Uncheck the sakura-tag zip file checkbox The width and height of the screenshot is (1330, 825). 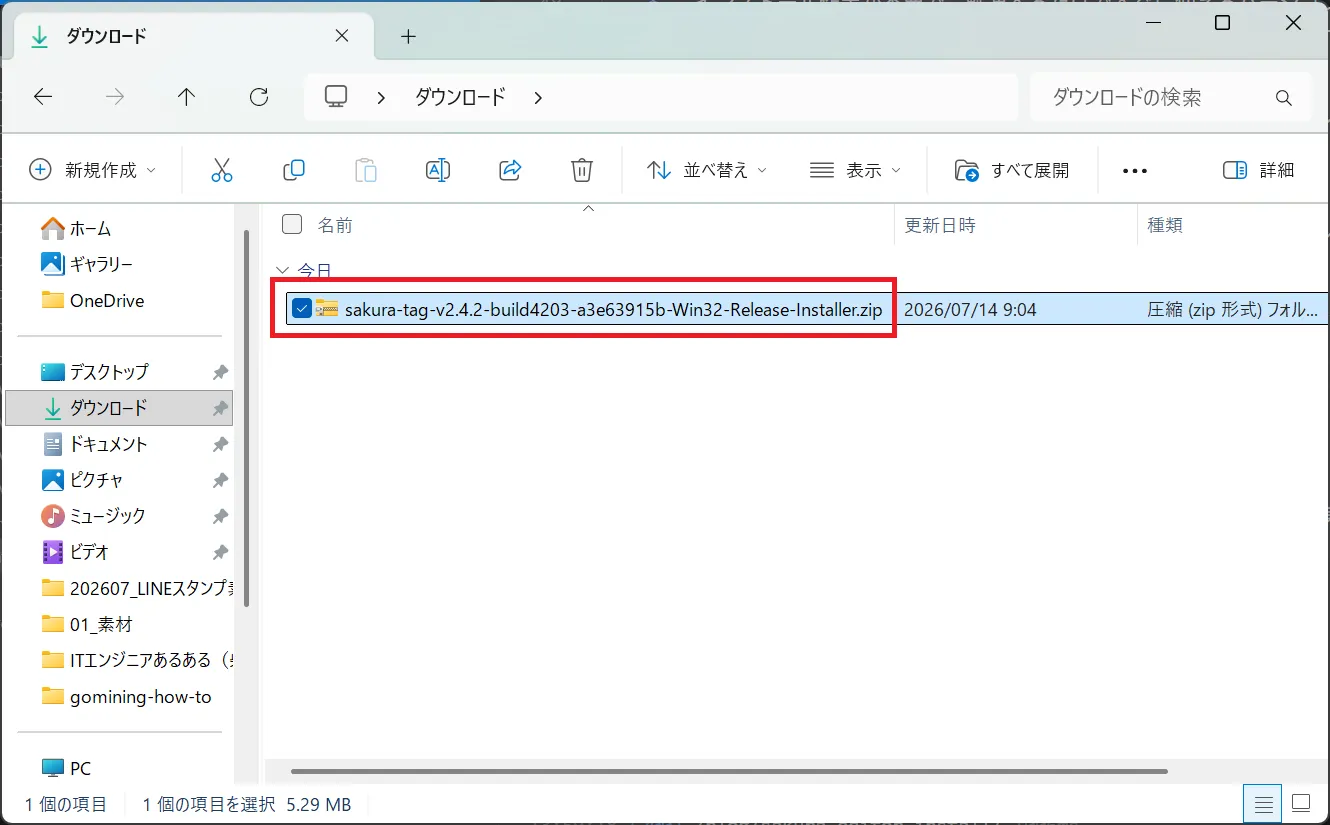pos(301,309)
